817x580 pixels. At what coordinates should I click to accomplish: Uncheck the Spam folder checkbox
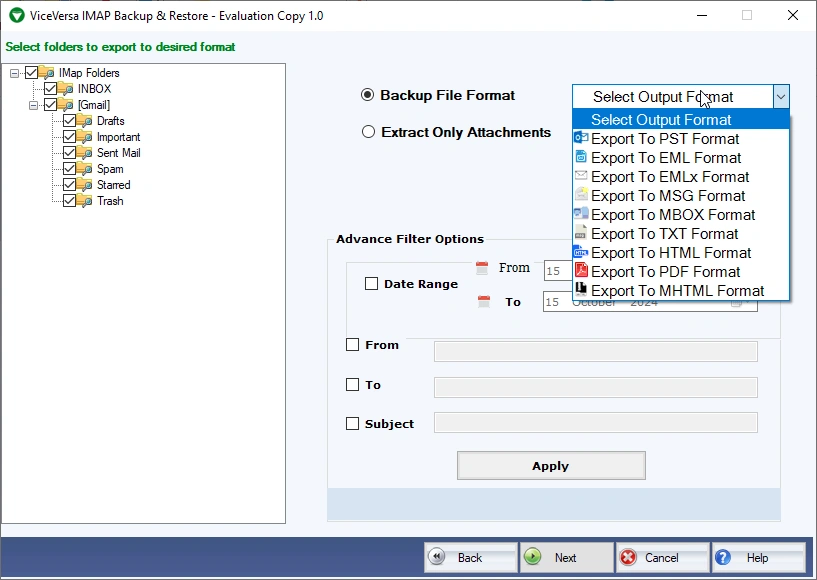tap(69, 169)
